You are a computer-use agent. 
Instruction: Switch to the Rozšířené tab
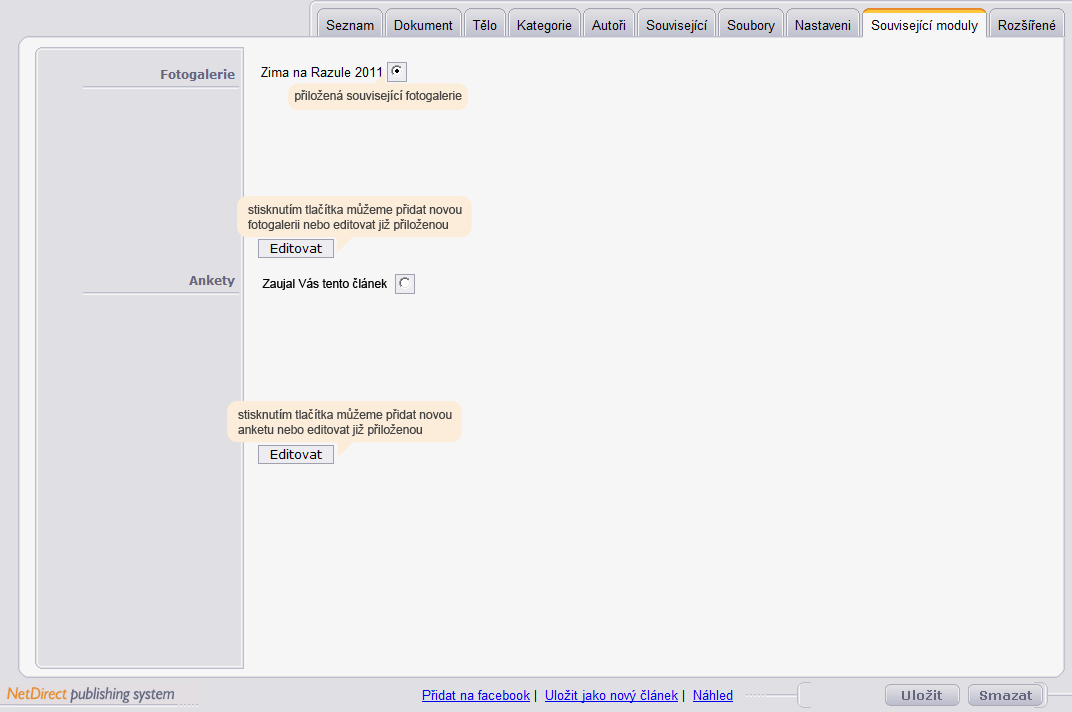click(x=1026, y=24)
